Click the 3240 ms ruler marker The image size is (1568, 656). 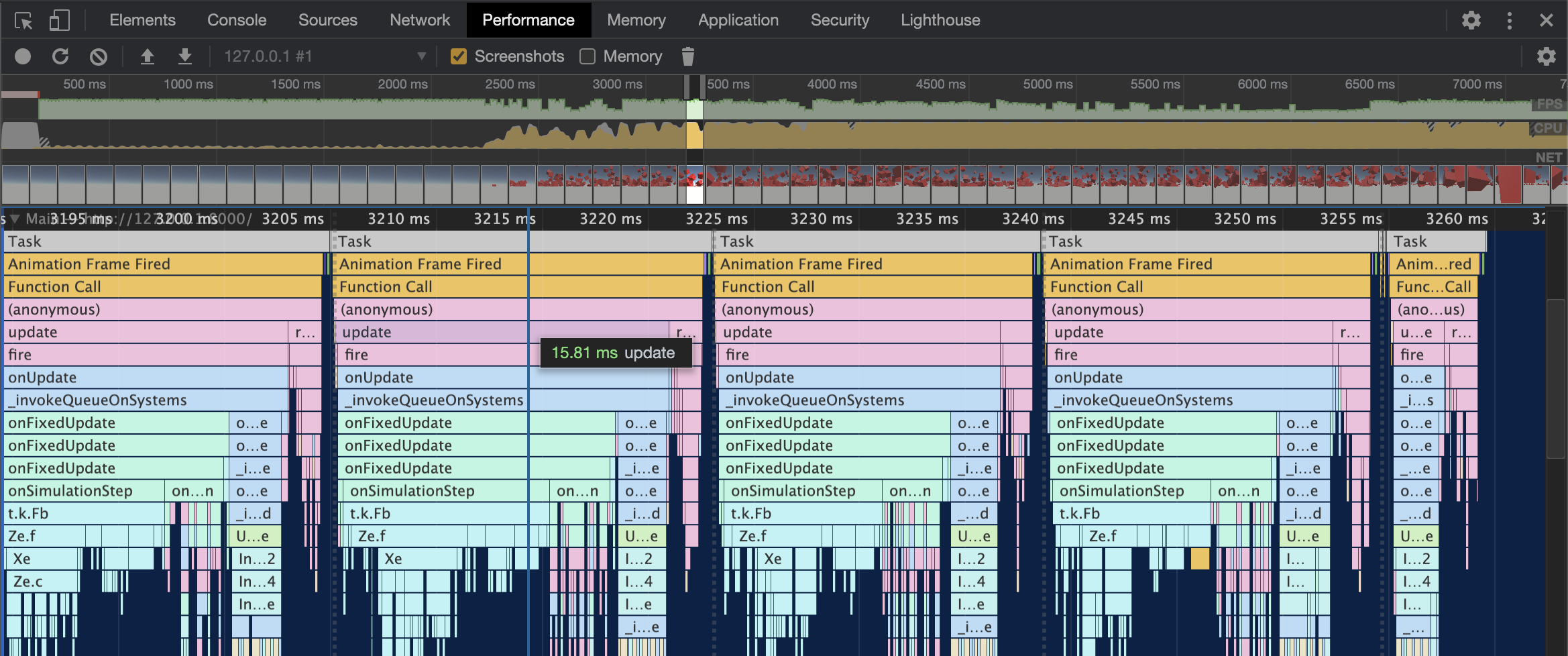tap(1033, 219)
